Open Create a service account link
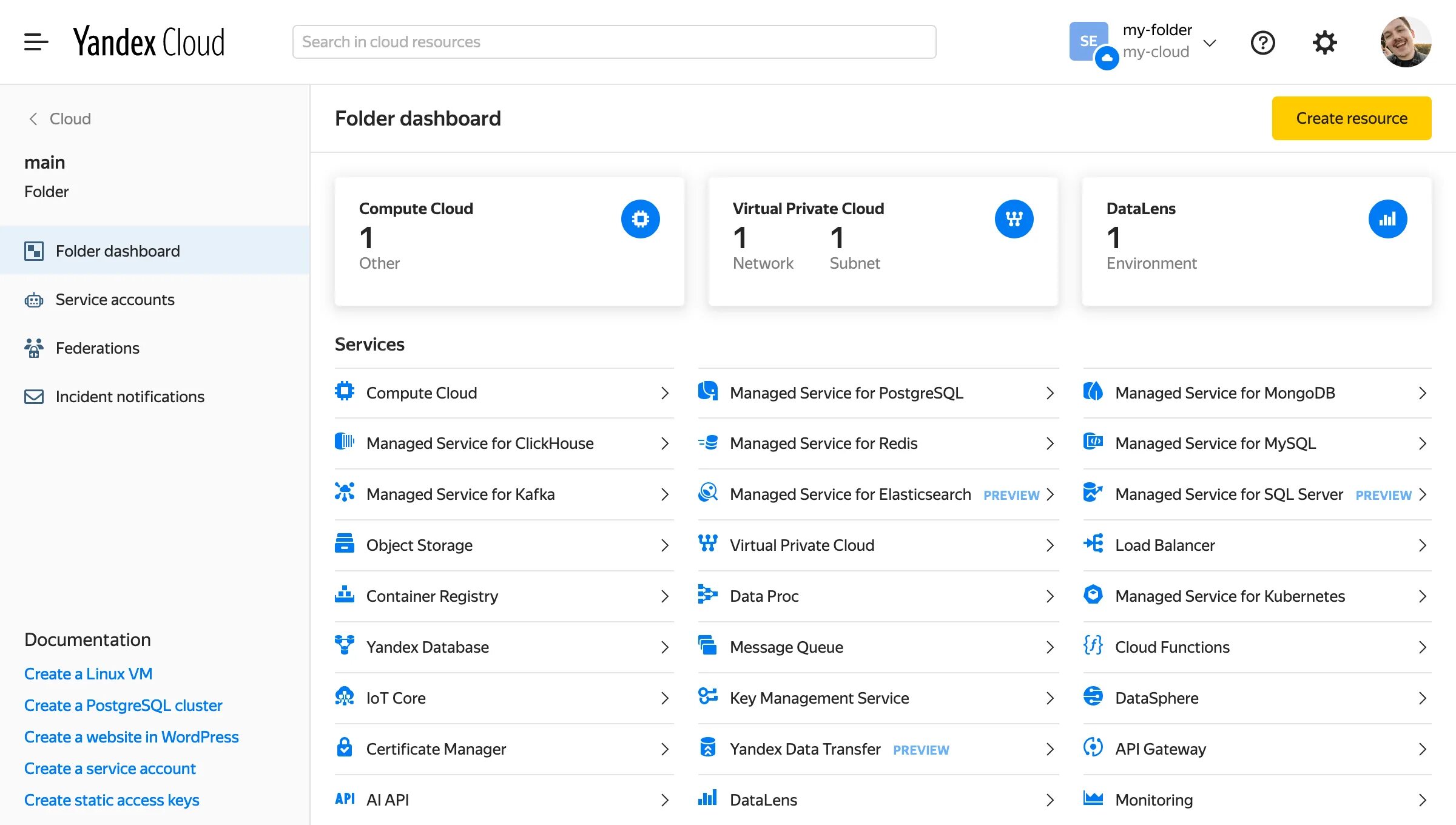The width and height of the screenshot is (1456, 825). point(110,768)
